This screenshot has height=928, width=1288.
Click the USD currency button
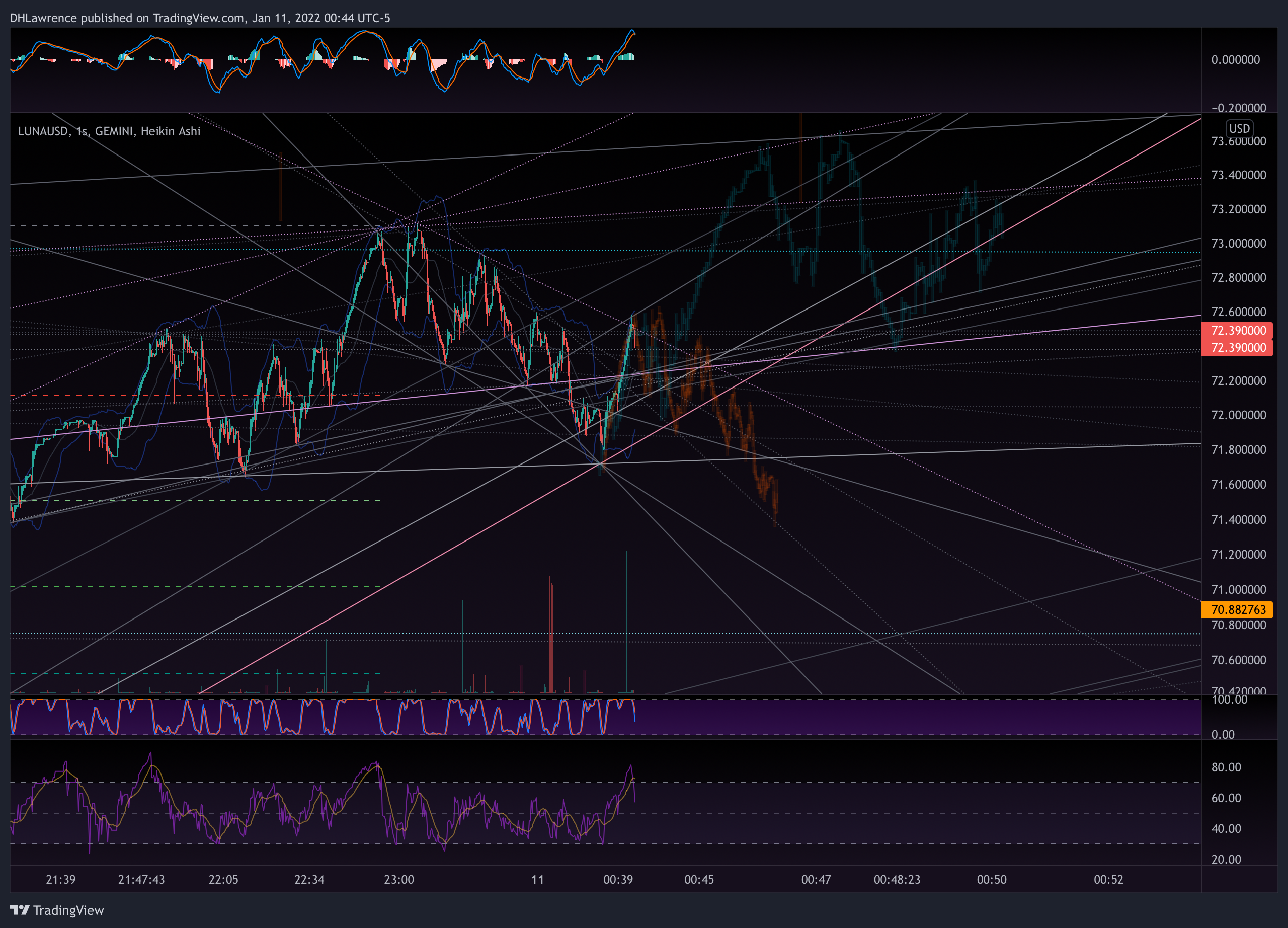(x=1239, y=128)
